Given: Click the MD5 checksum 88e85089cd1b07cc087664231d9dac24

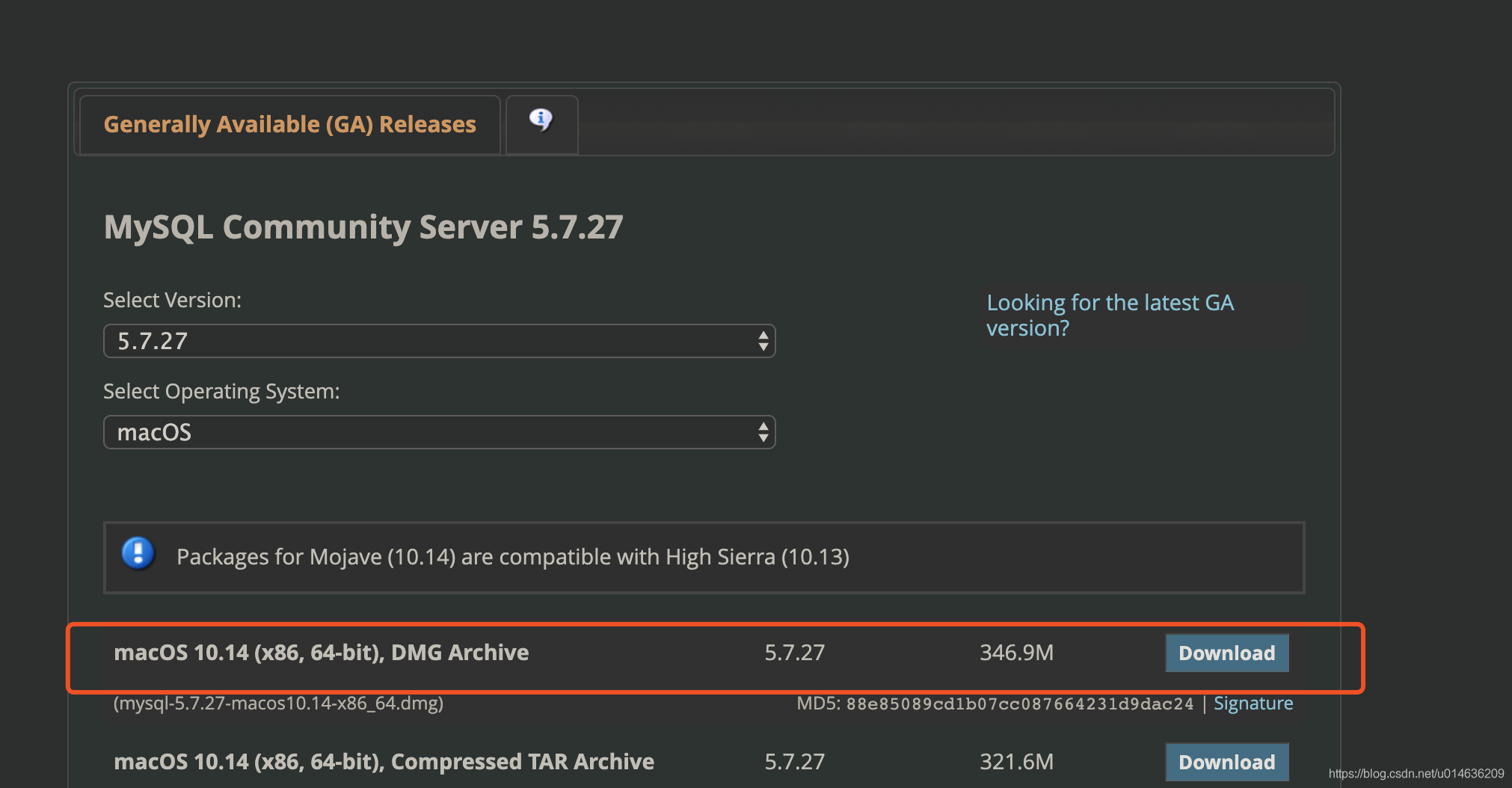Looking at the screenshot, I should pyautogui.click(x=1020, y=704).
